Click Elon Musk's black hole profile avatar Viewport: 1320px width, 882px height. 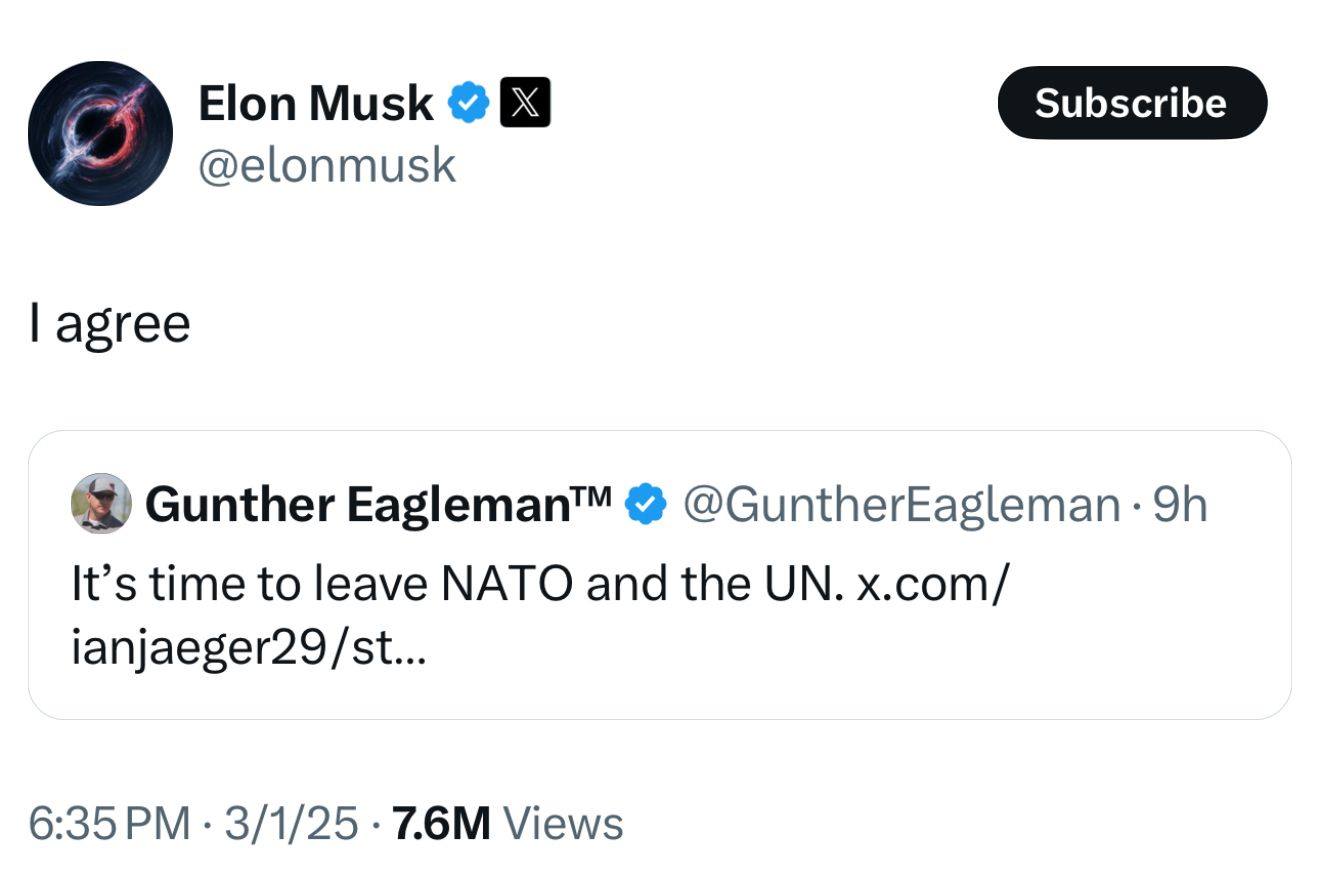pos(100,133)
